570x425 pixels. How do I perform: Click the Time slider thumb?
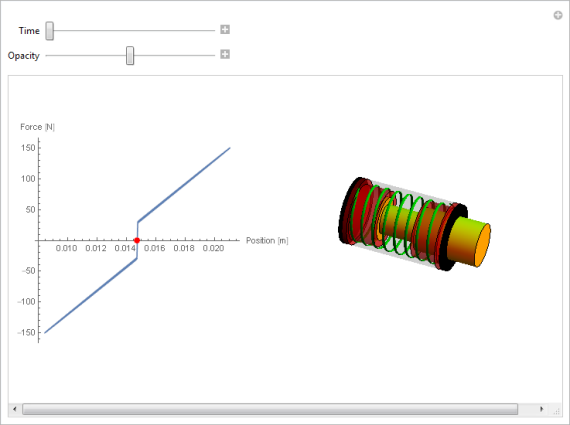click(50, 31)
